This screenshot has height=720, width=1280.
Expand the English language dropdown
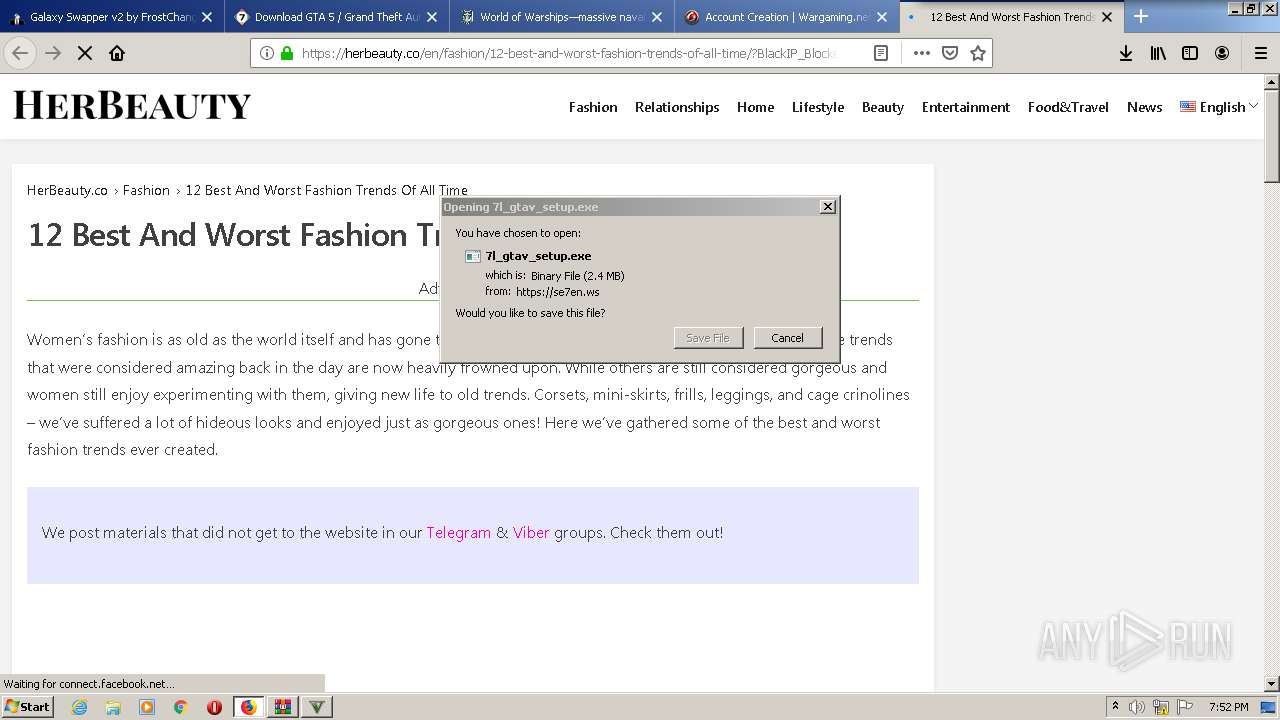1218,107
